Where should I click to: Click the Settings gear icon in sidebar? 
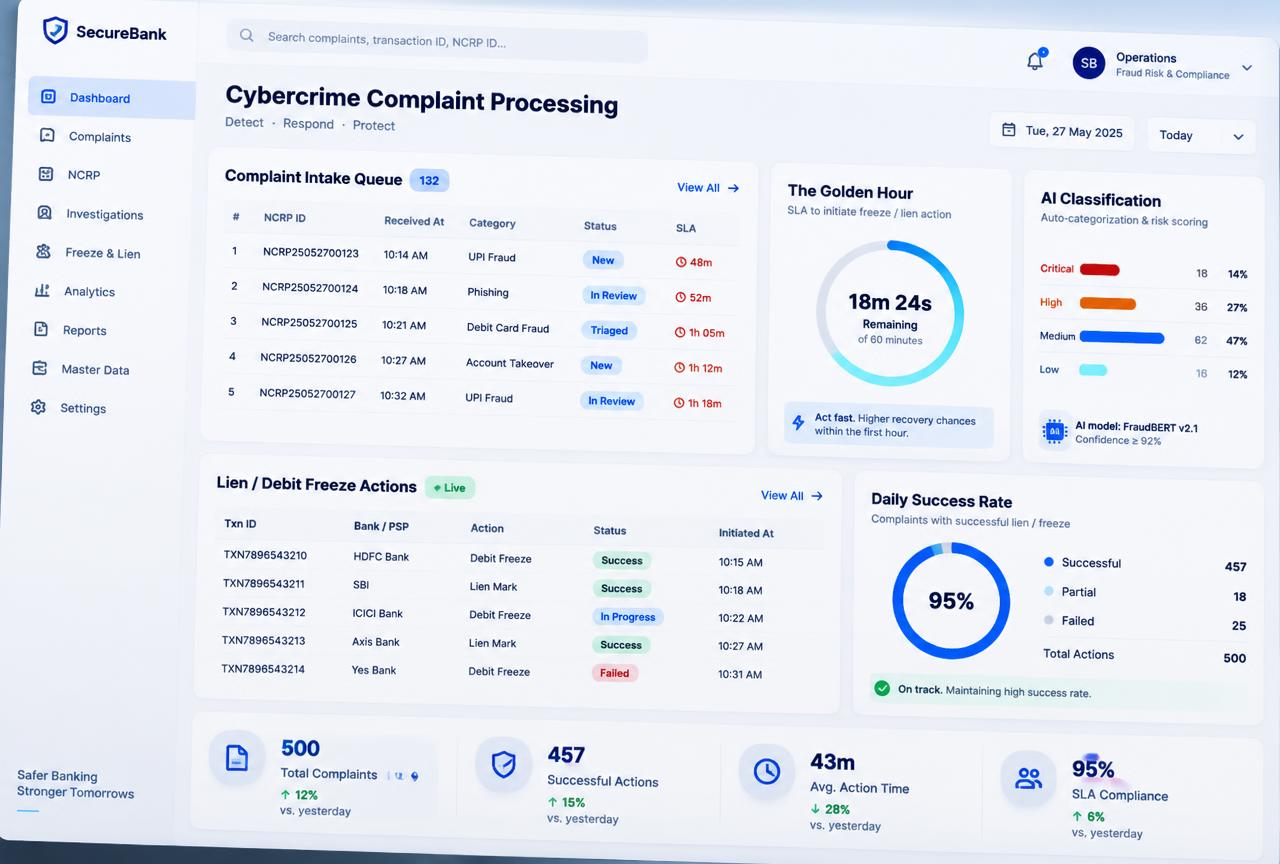[38, 407]
